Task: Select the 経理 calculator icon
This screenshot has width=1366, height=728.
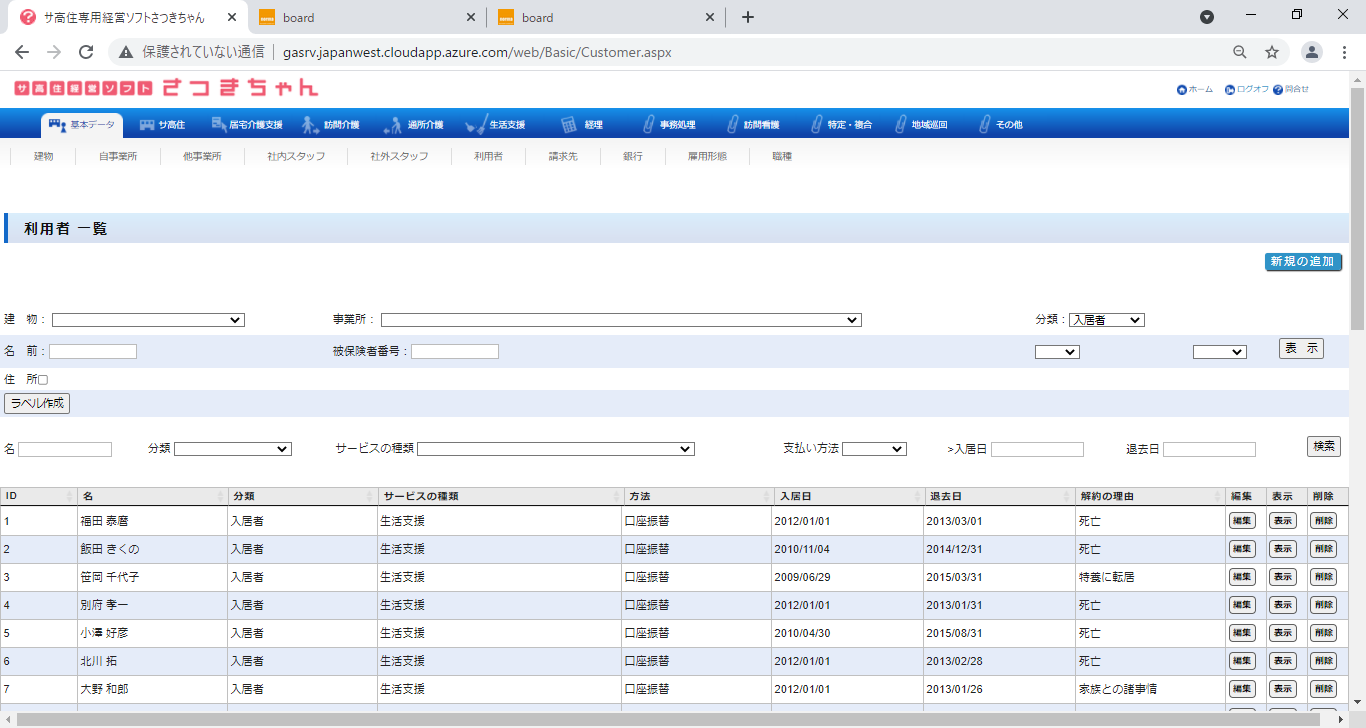Action: [x=569, y=125]
